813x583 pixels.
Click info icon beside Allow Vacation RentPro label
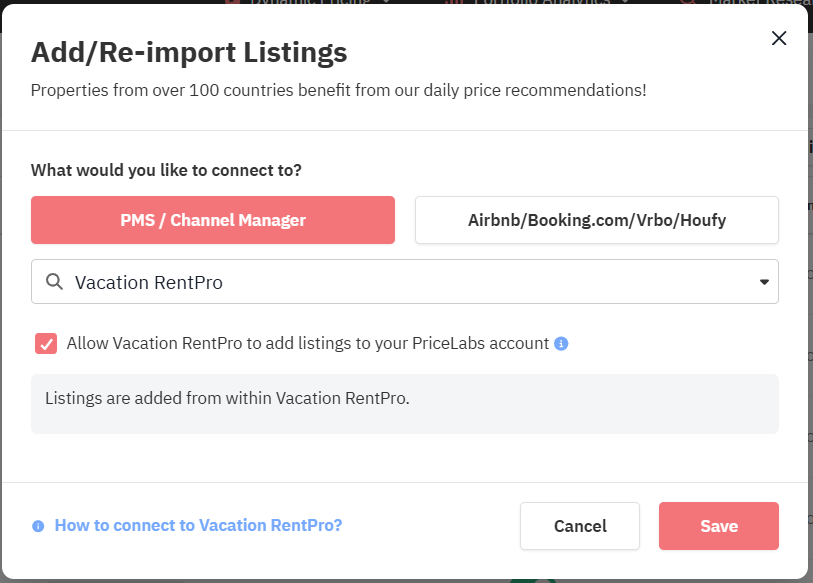(x=561, y=344)
